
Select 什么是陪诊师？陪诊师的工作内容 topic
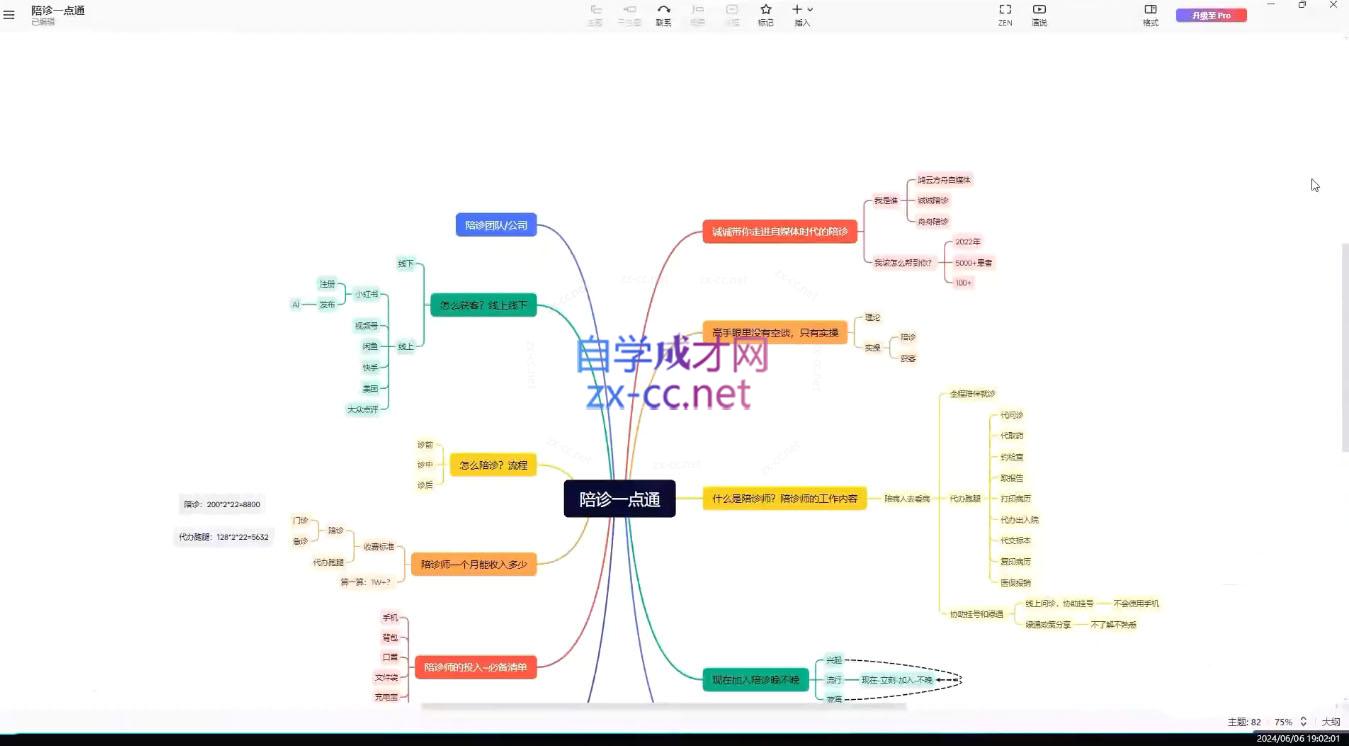click(785, 498)
